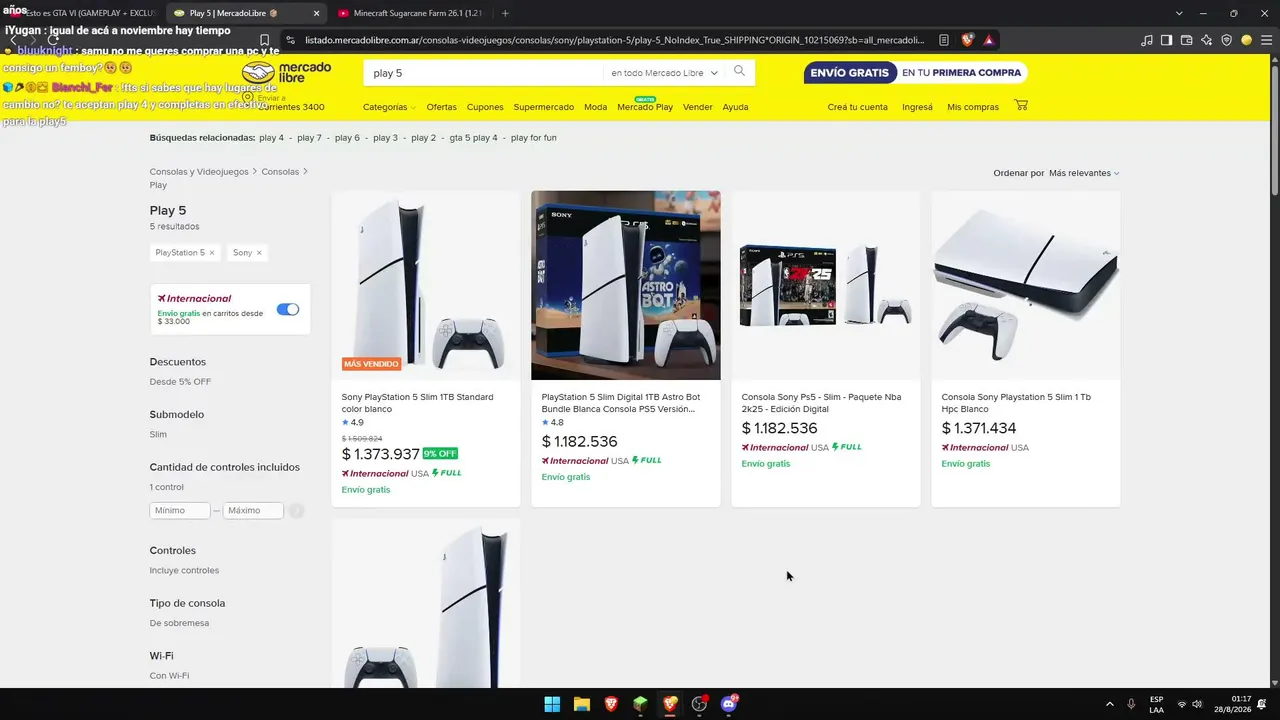Reload the page with the refresh icon
1280x720 pixels.
coord(54,40)
